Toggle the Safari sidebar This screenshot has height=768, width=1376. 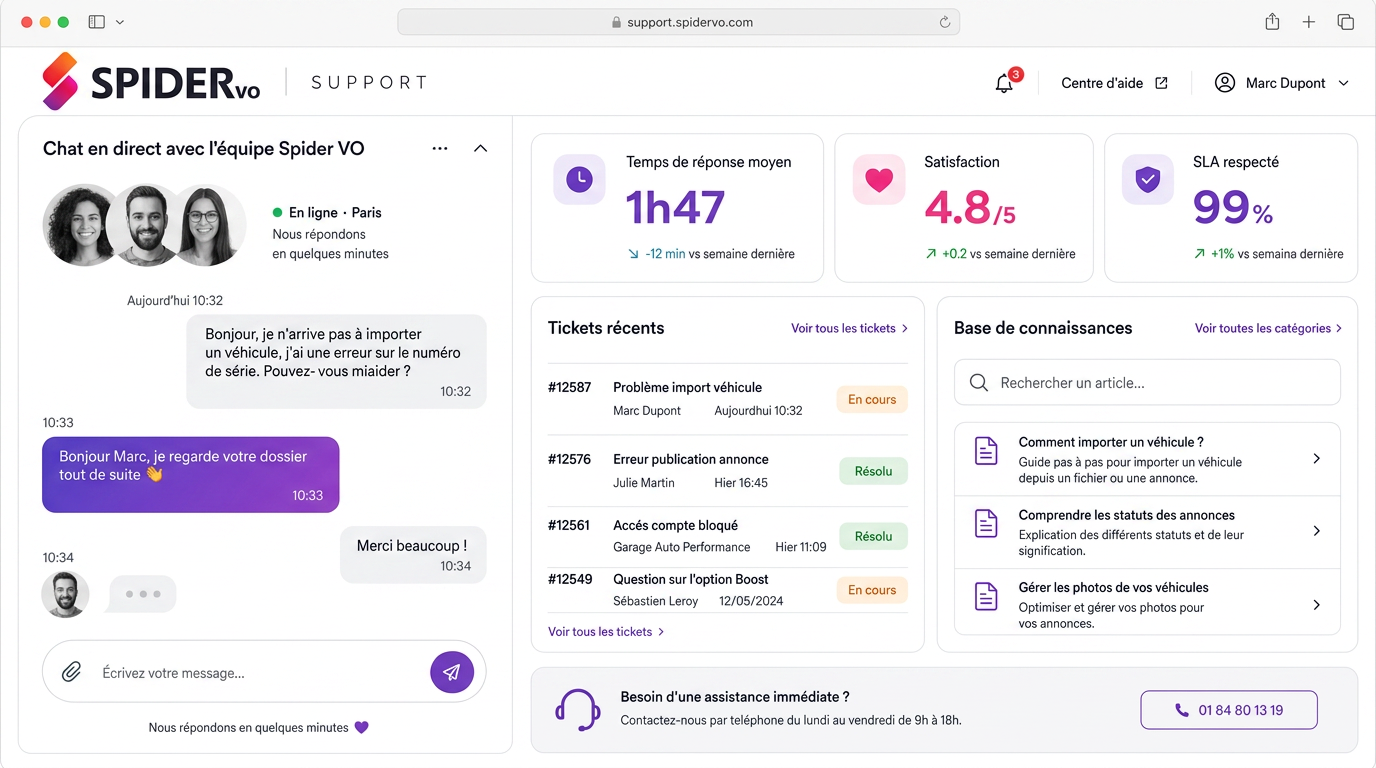[97, 22]
